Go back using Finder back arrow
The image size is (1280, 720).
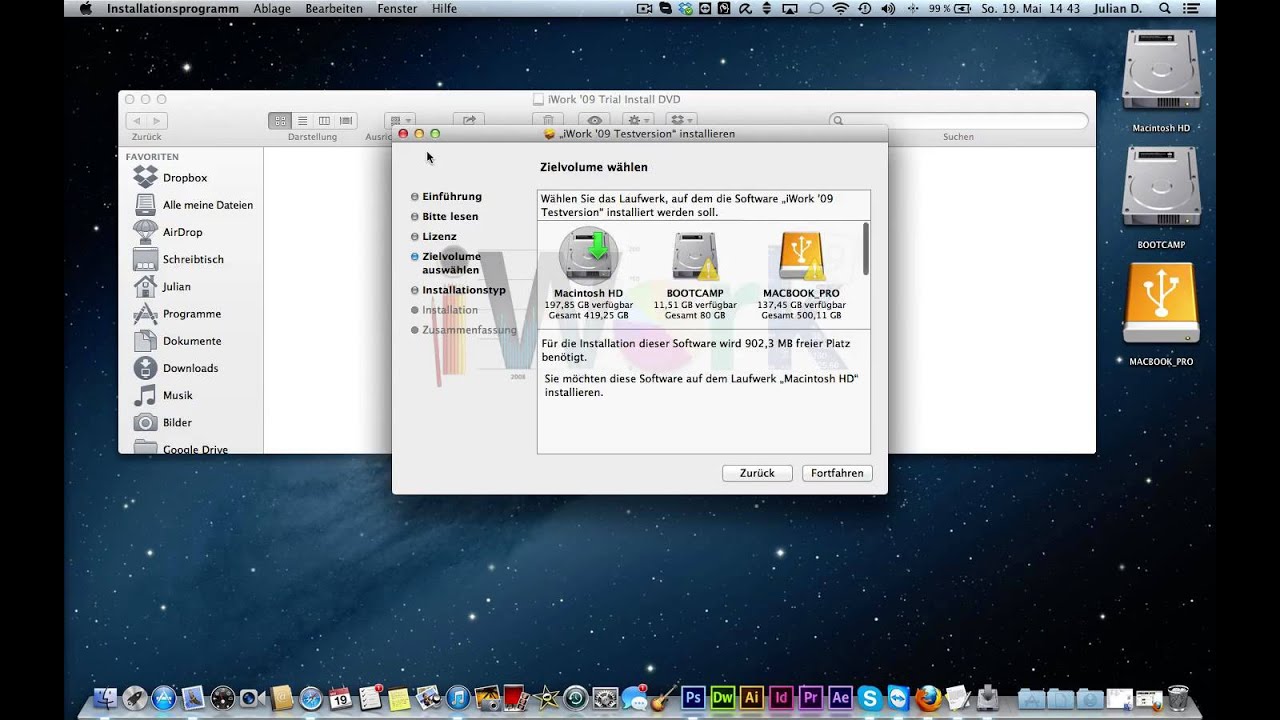(x=136, y=120)
